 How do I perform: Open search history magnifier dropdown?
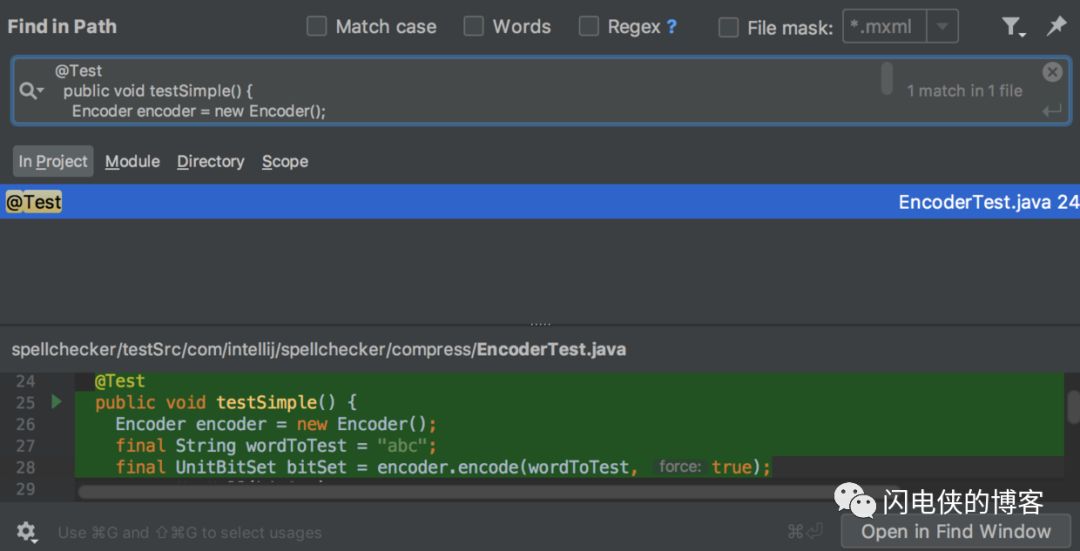(31, 90)
